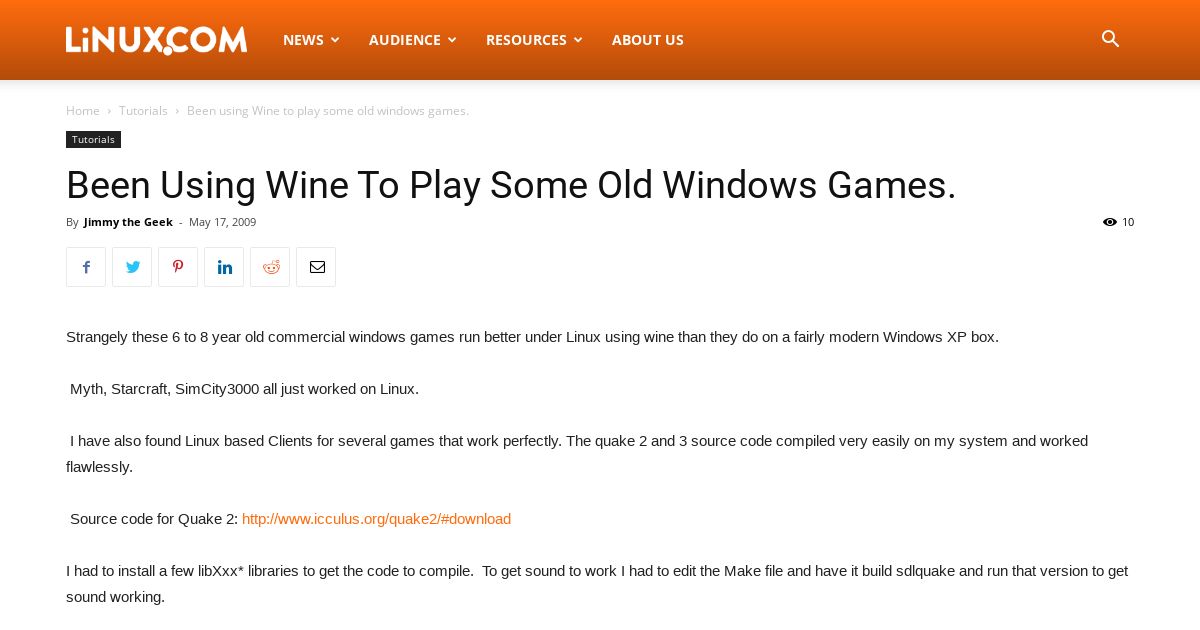Click the Linux.com logo
This screenshot has height=630, width=1200.
pos(156,40)
